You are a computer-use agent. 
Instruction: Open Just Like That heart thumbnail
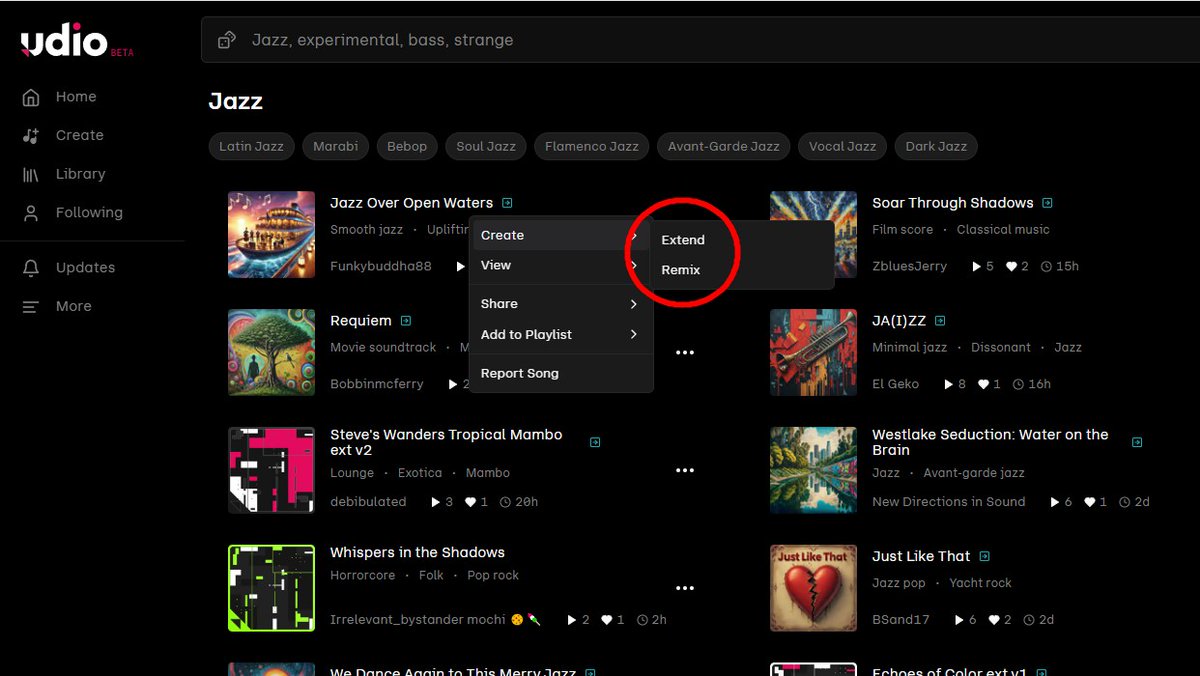pos(813,588)
